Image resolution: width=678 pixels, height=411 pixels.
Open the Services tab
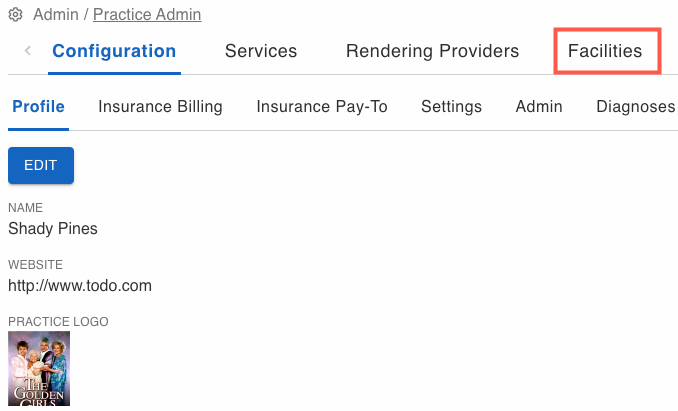(x=261, y=51)
